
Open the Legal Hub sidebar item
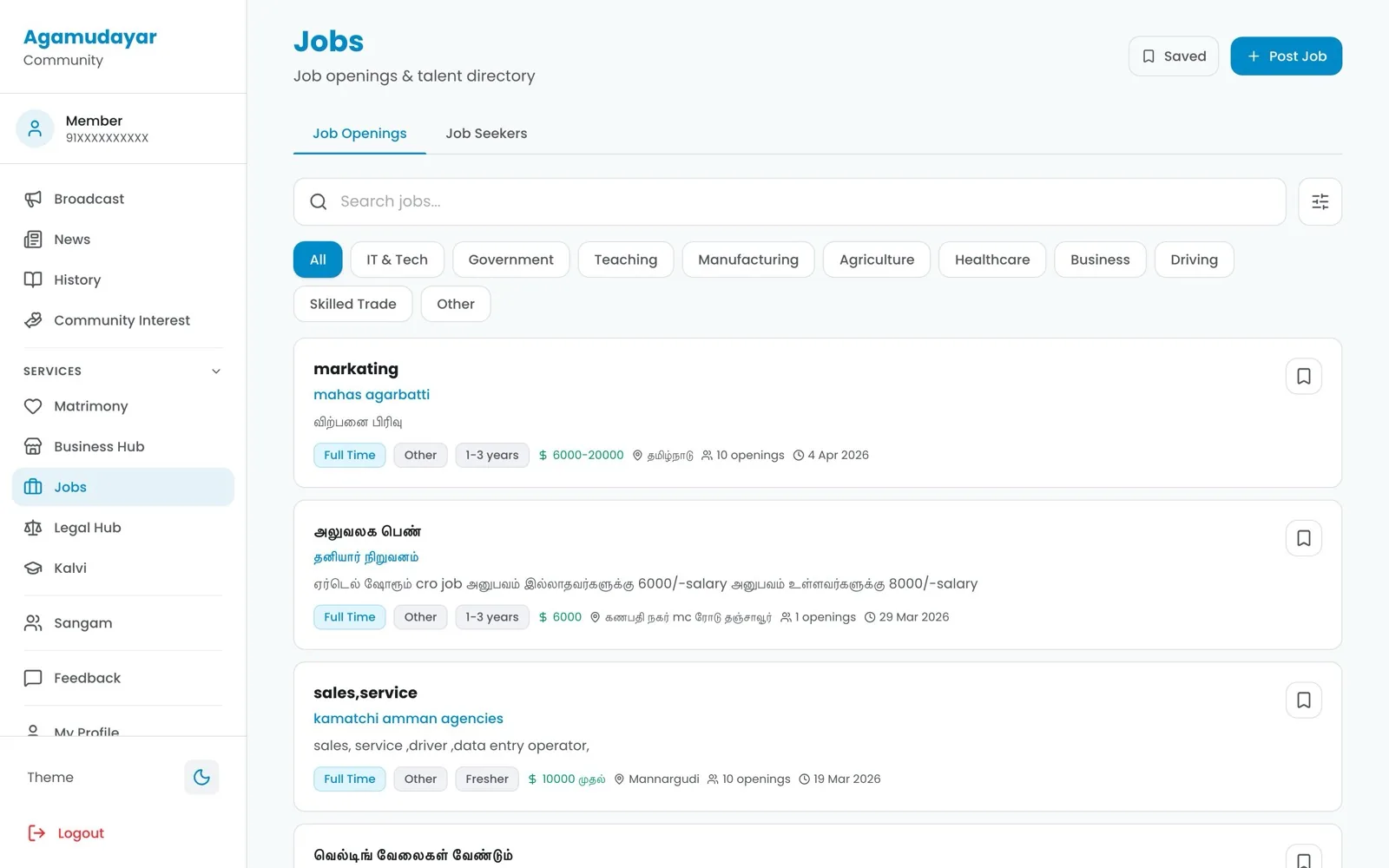[x=123, y=528]
